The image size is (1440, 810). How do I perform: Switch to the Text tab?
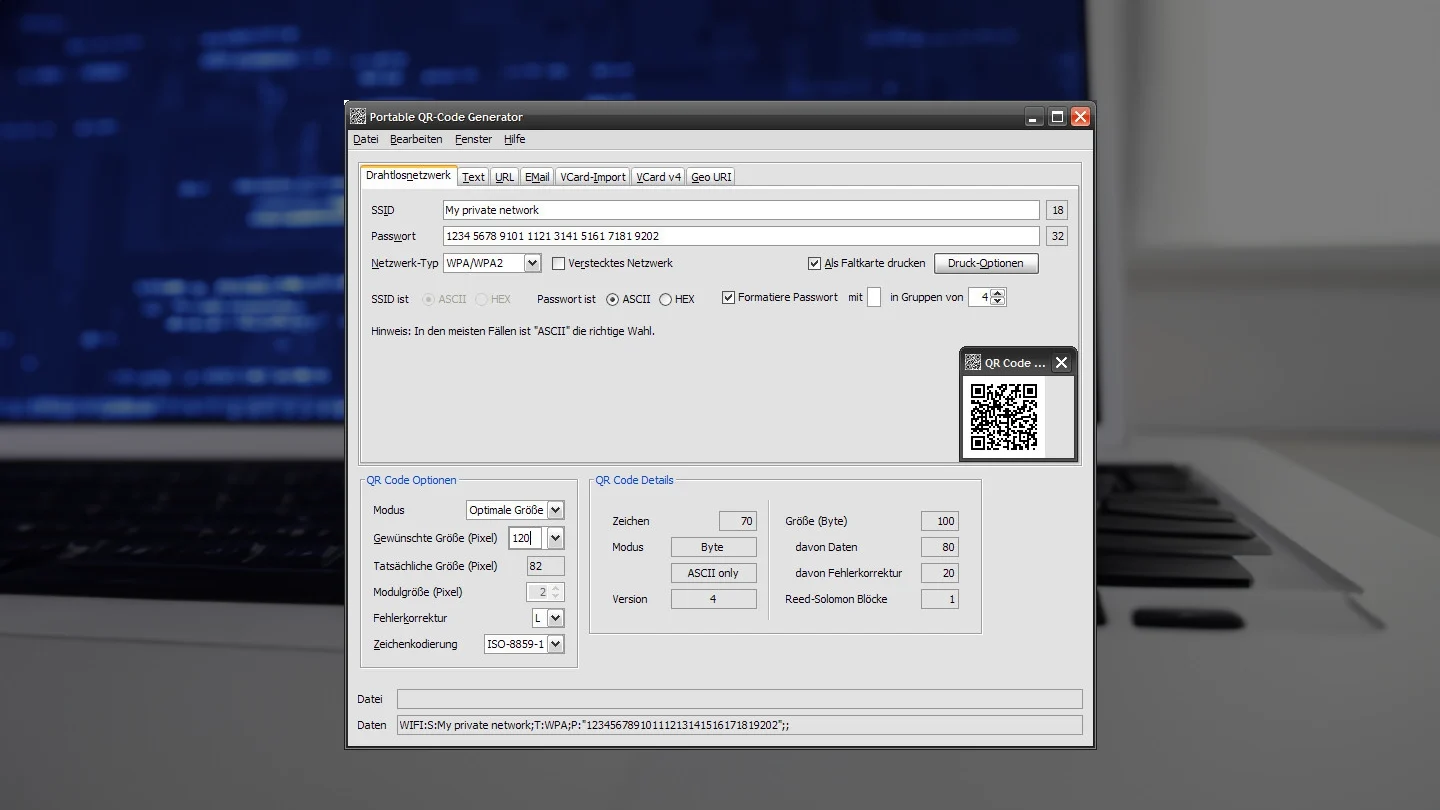point(473,177)
